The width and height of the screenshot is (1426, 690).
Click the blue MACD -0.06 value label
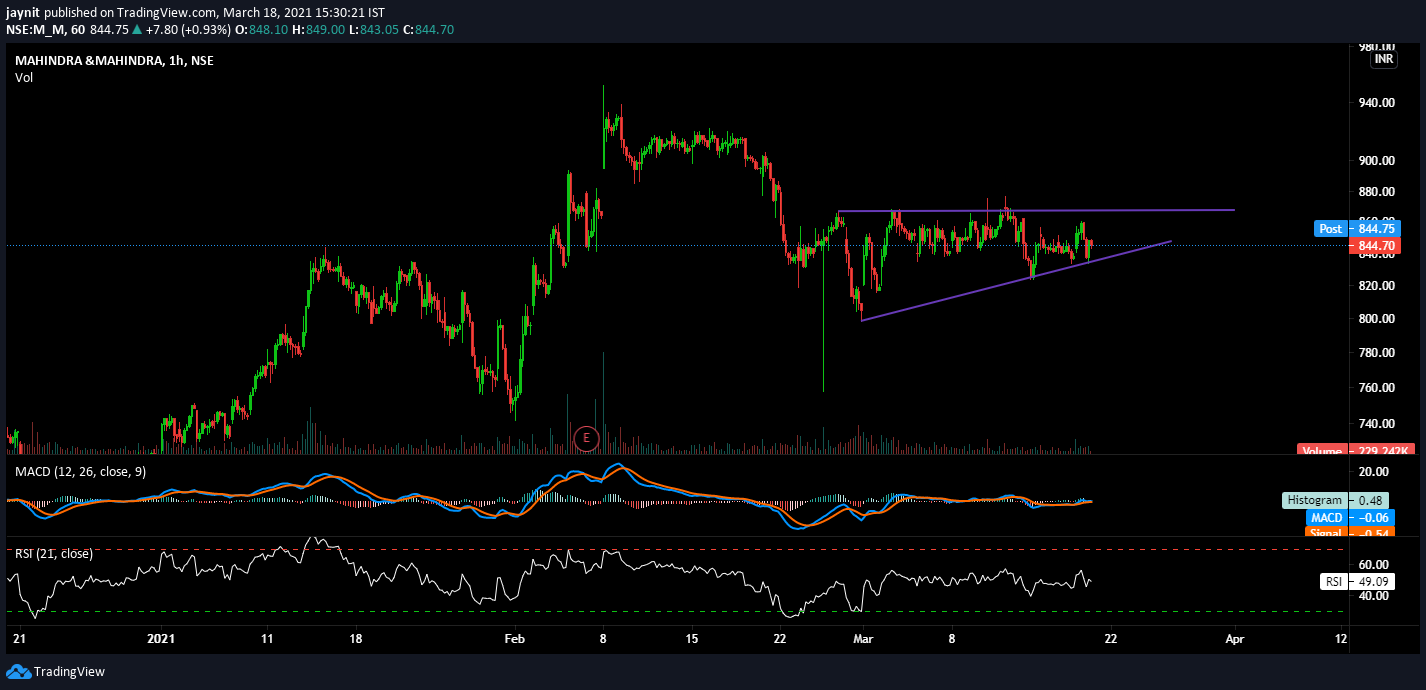1352,517
